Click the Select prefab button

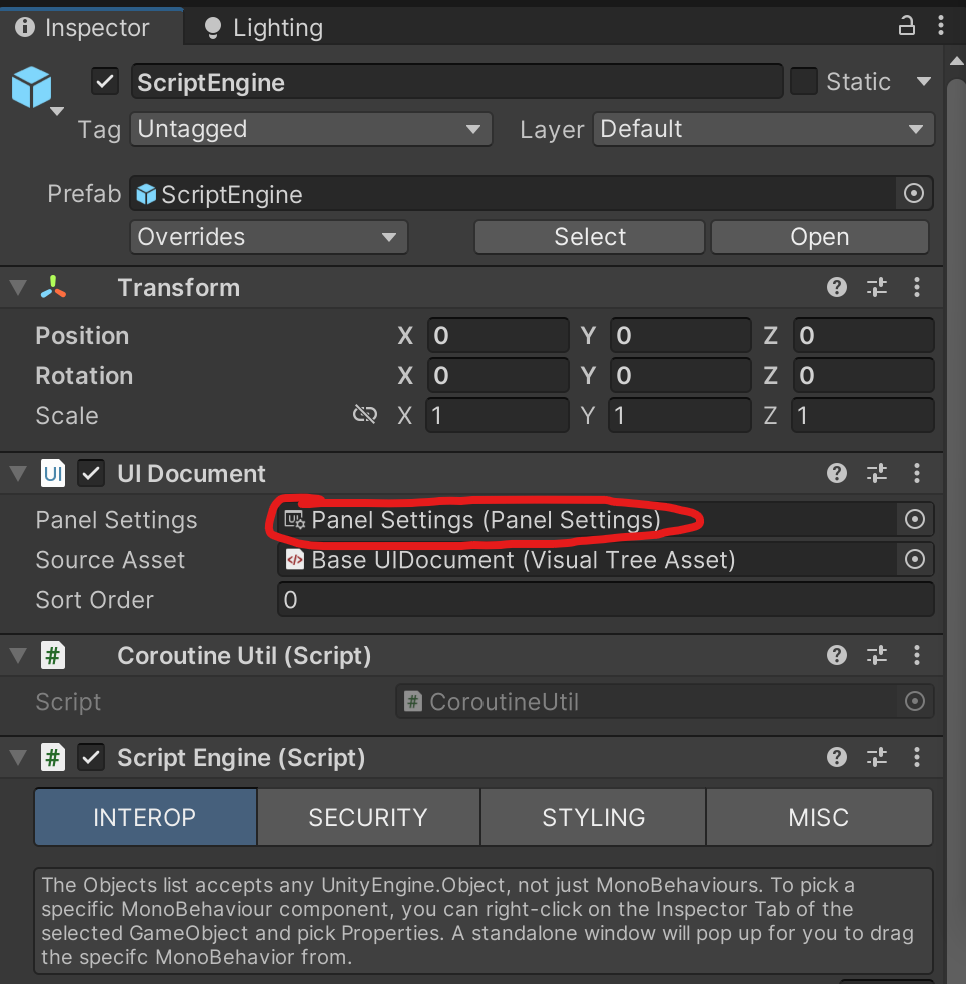588,237
